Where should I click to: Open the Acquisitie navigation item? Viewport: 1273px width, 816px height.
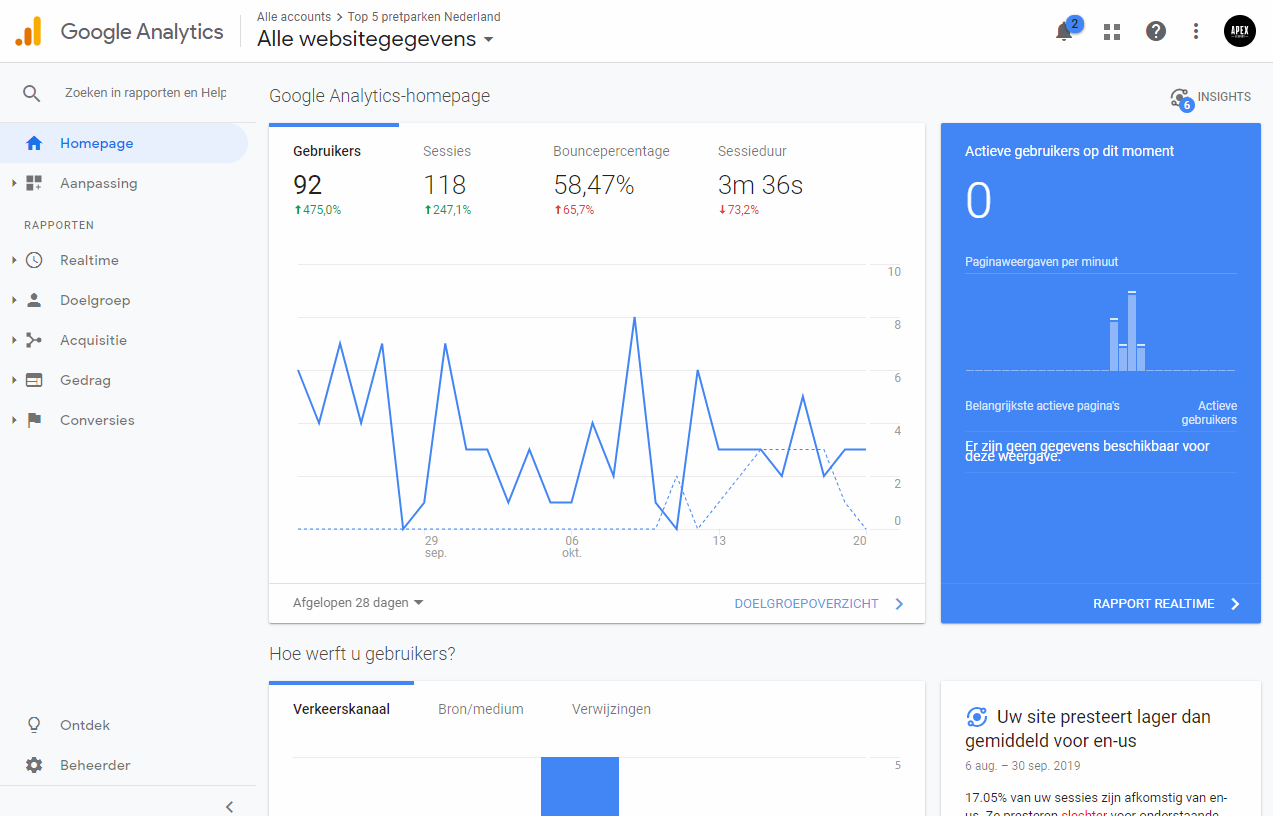(x=124, y=340)
